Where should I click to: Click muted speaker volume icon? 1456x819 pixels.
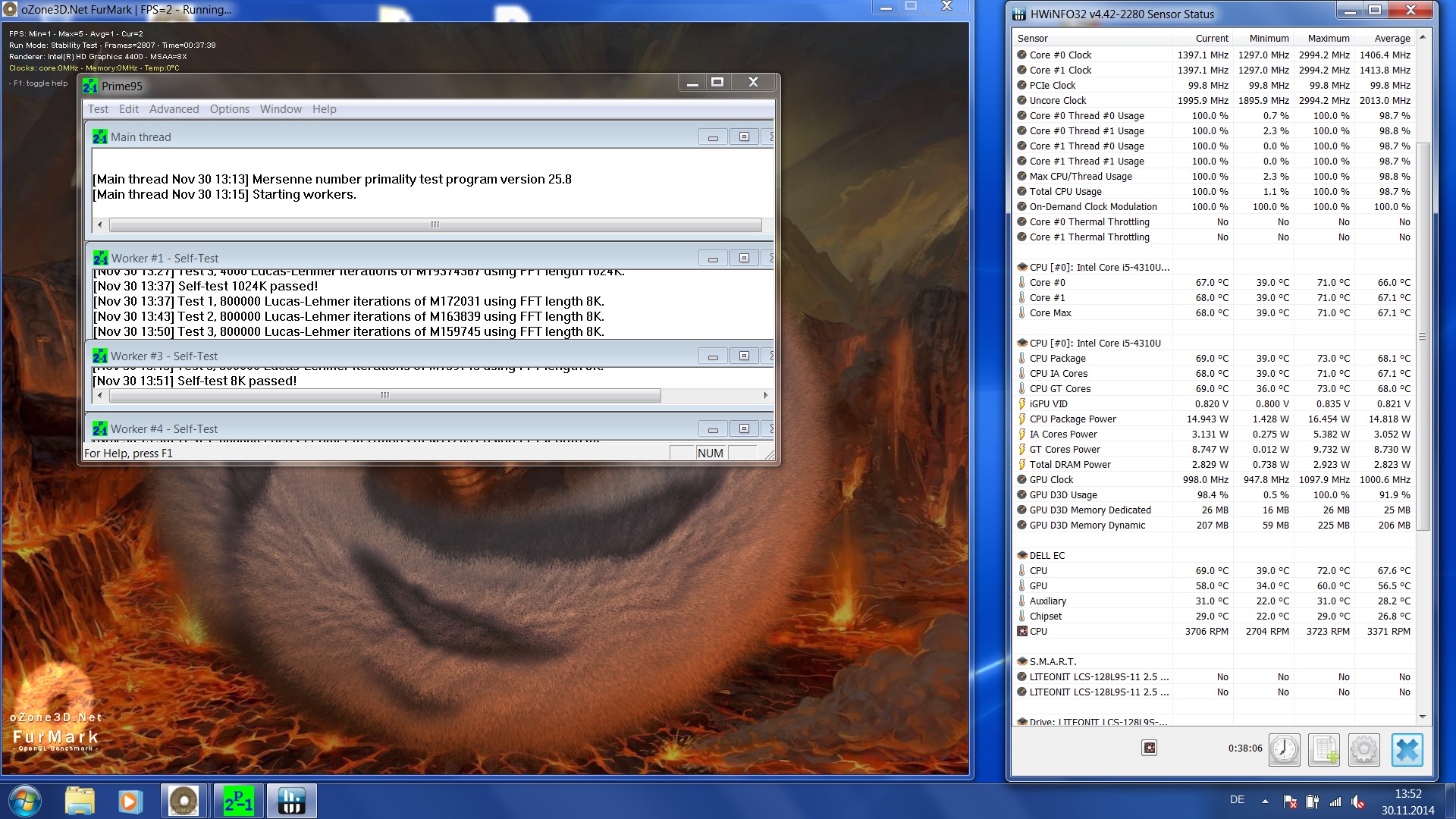(x=1357, y=801)
